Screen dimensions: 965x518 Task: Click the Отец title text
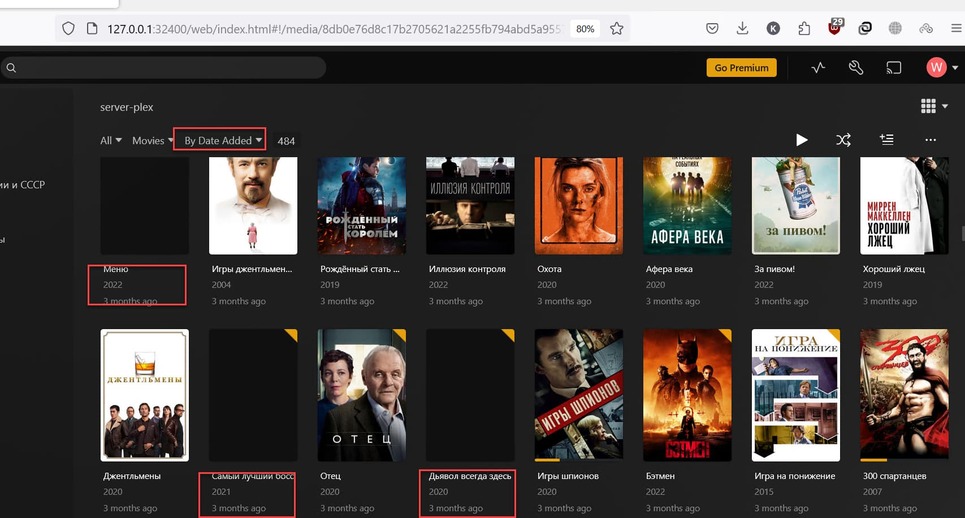[x=330, y=476]
